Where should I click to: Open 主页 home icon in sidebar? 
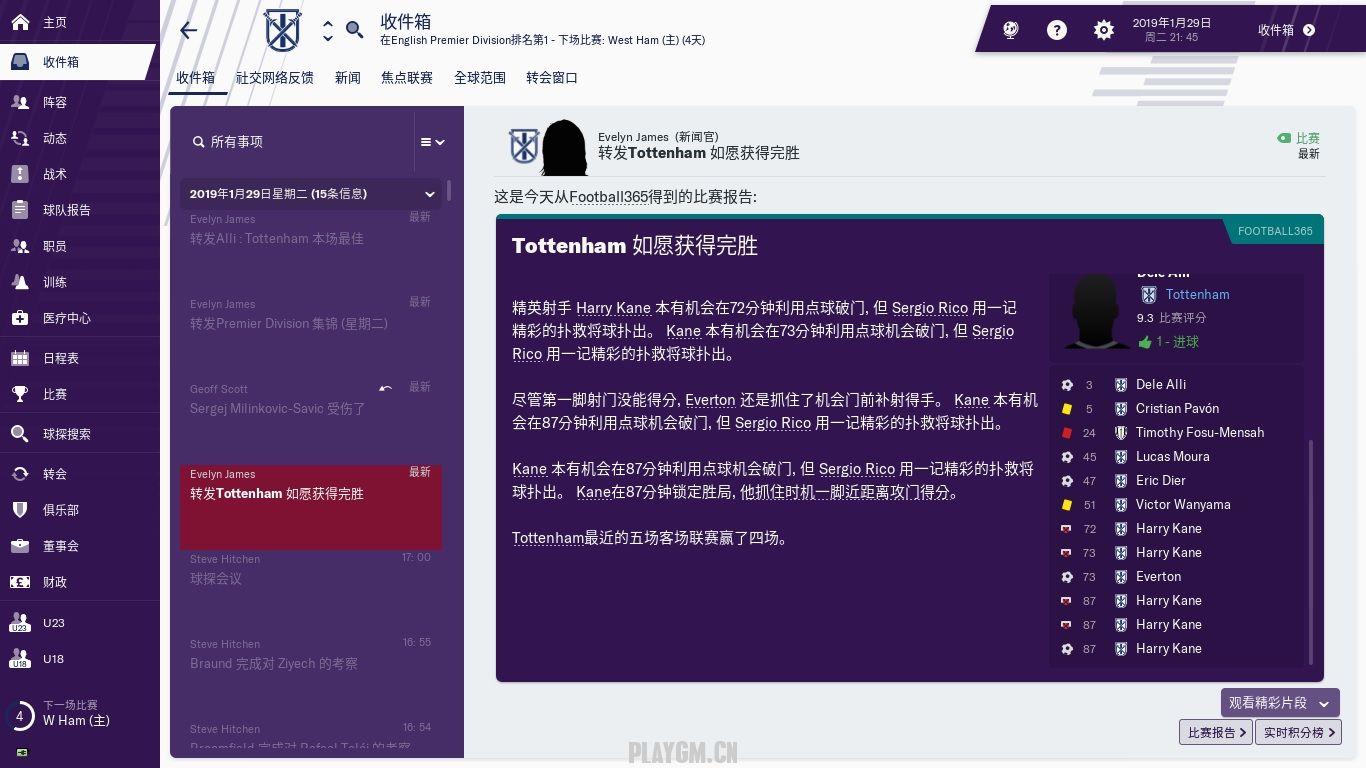click(20, 22)
